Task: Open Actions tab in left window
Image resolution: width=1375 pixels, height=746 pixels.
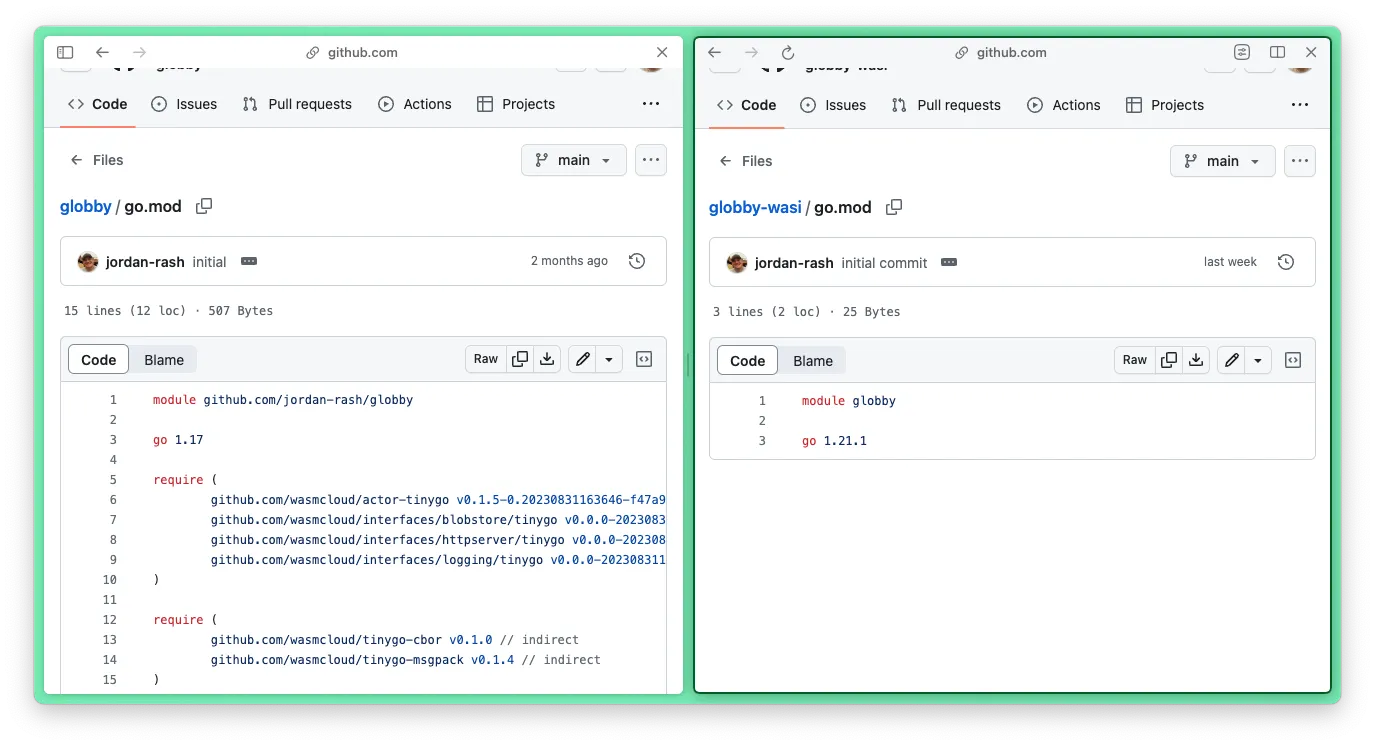Action: (x=415, y=104)
